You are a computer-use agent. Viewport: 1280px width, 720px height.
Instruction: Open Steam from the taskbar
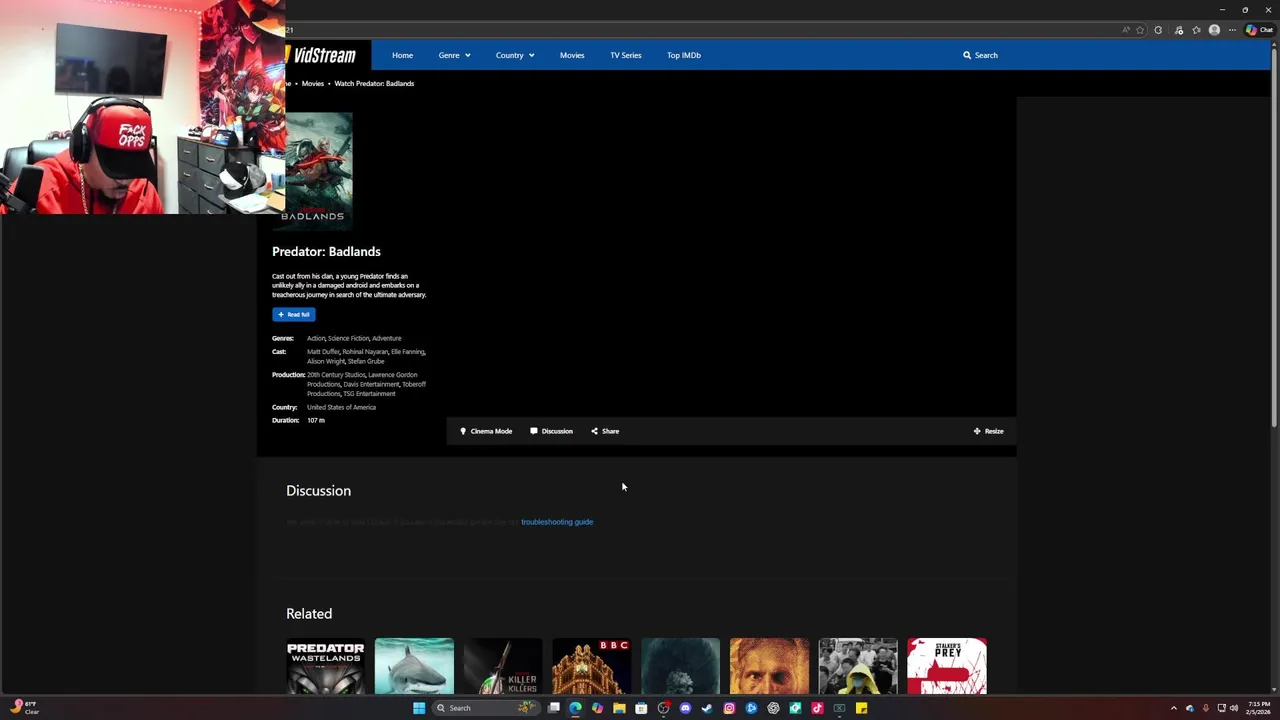tap(707, 708)
